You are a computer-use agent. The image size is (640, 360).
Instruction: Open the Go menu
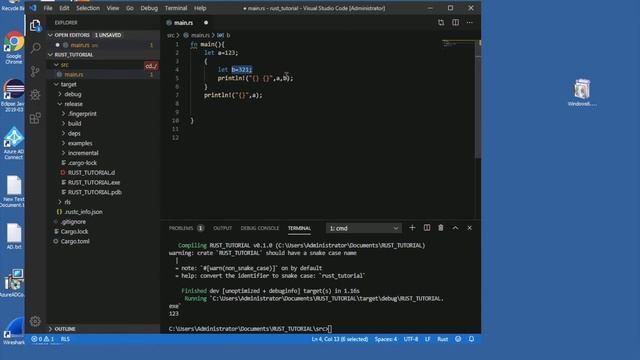(130, 8)
